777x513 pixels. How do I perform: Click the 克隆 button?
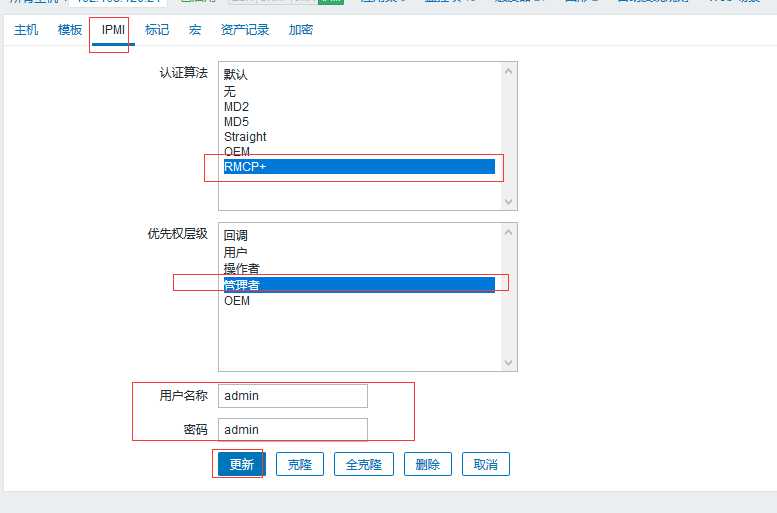[x=300, y=464]
